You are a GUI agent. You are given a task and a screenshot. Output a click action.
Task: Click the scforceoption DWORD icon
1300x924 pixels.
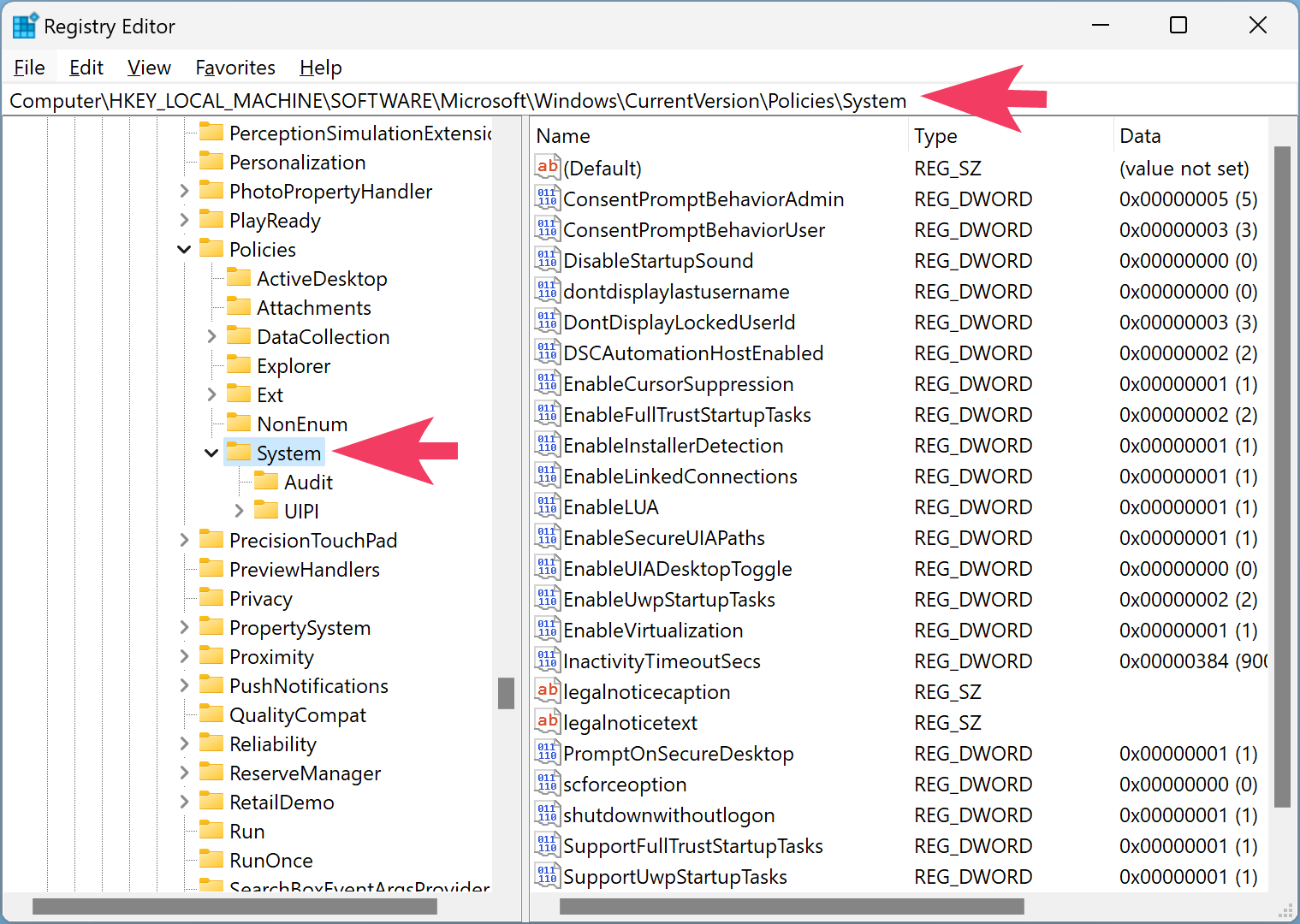[x=548, y=783]
